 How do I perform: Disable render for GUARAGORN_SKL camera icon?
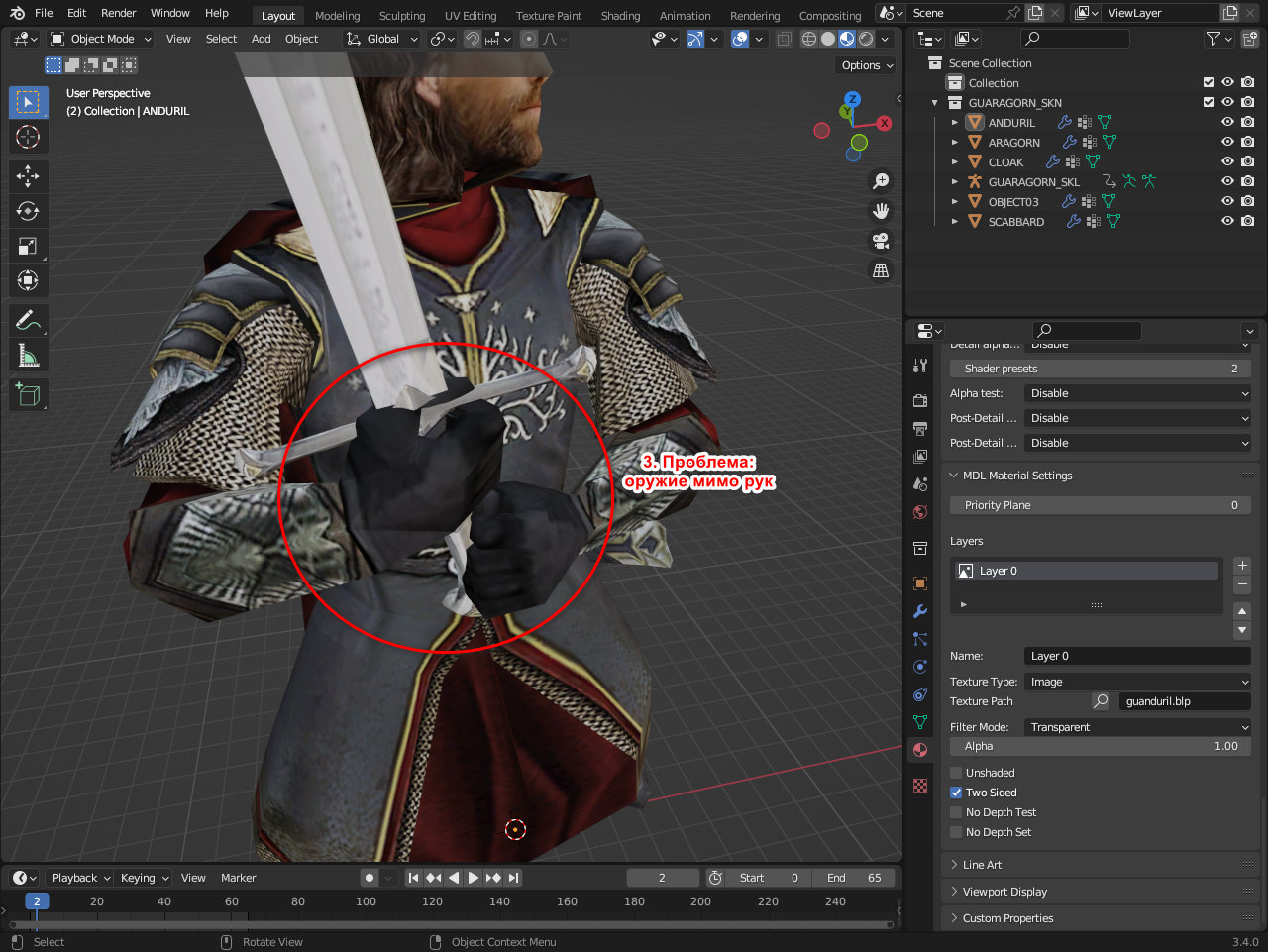1247,181
